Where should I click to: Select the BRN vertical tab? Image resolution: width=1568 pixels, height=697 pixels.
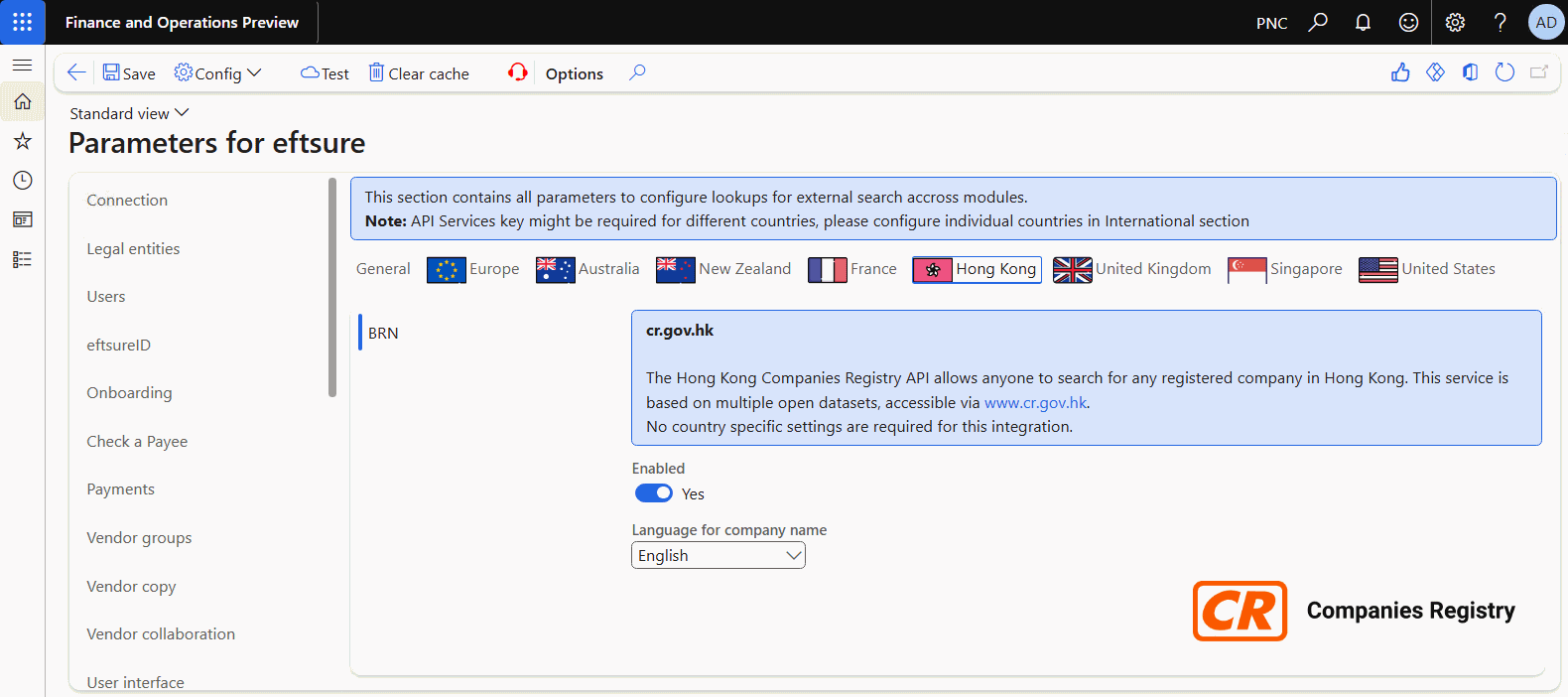click(383, 333)
